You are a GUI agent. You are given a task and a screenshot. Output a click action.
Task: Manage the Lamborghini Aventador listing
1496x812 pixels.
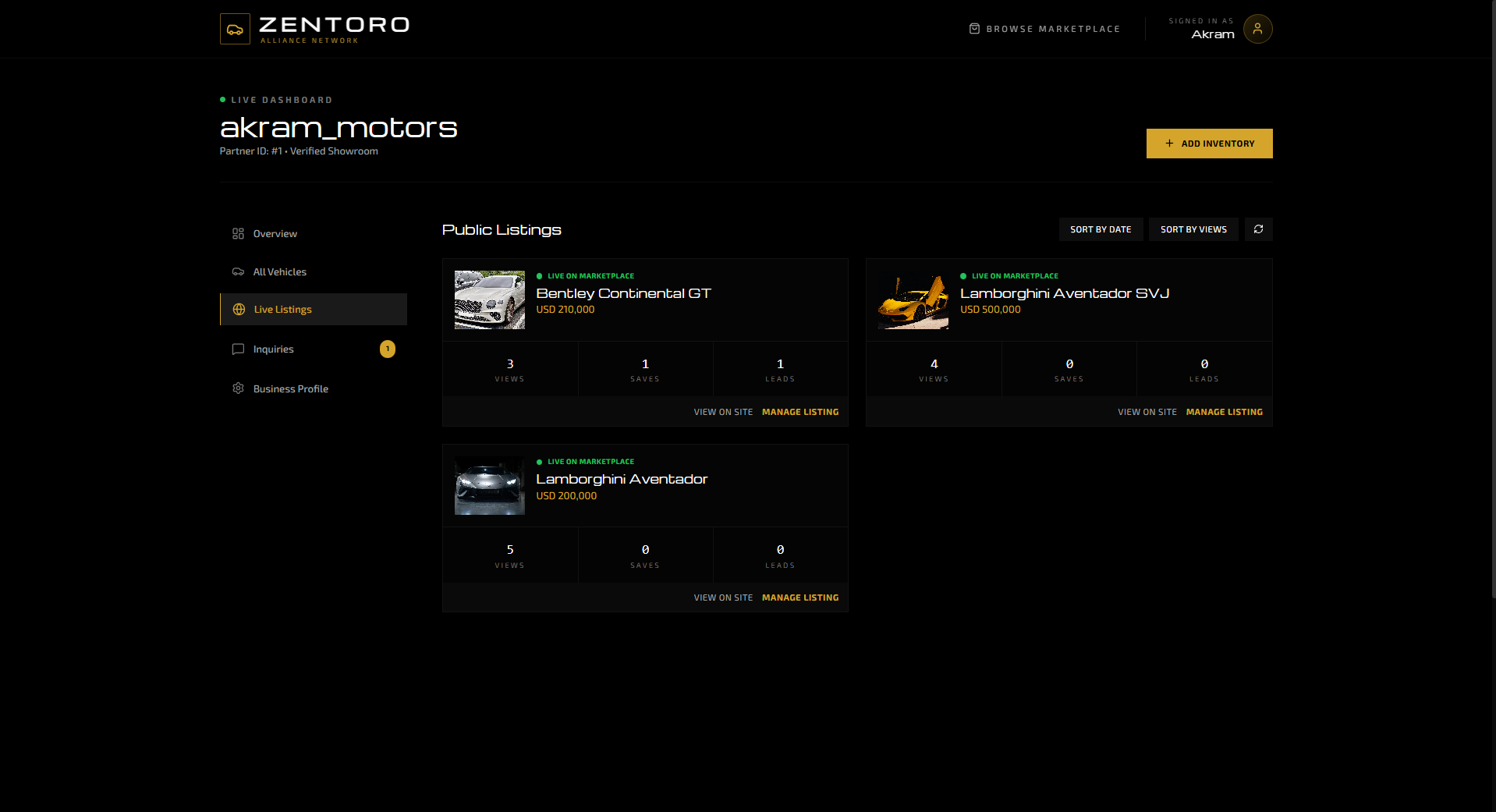click(799, 597)
